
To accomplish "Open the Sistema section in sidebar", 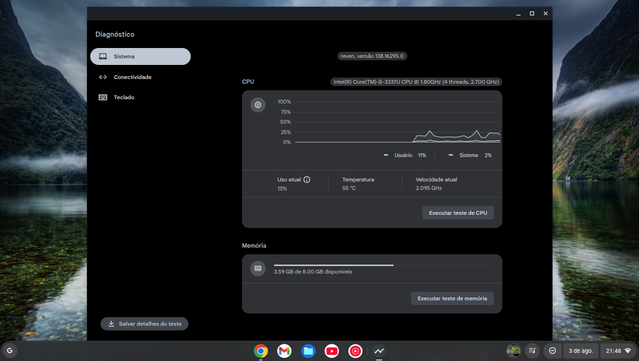I will pyautogui.click(x=140, y=56).
